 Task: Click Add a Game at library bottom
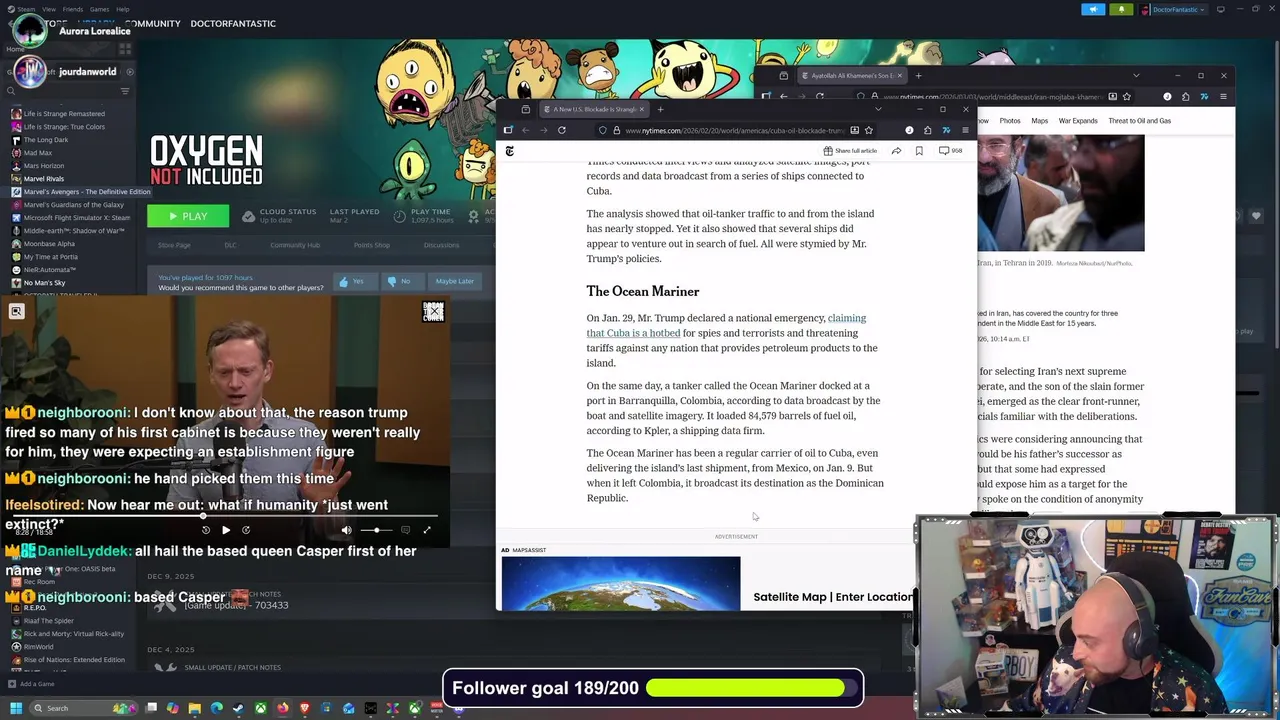[31, 684]
